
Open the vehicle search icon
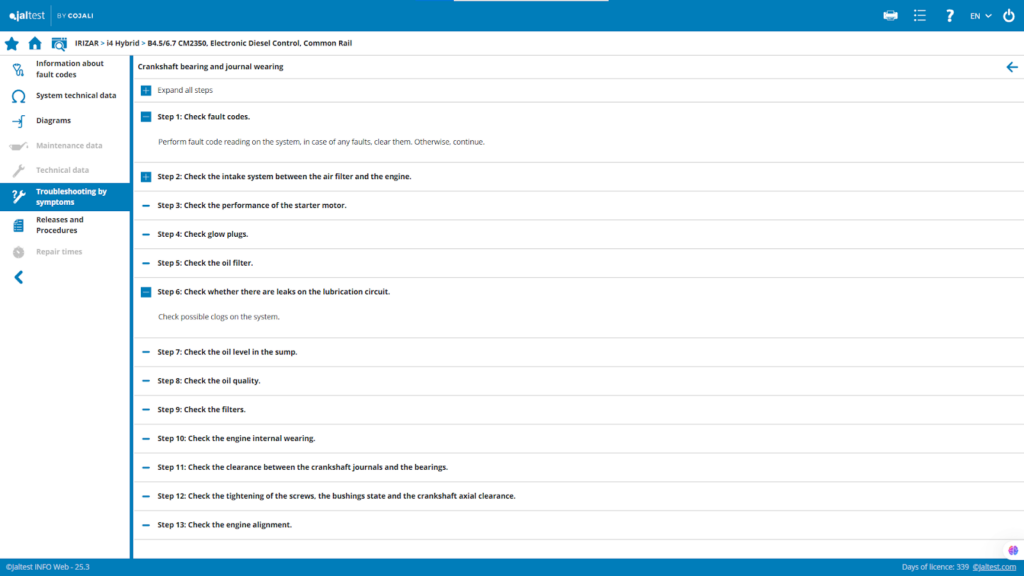coord(59,44)
